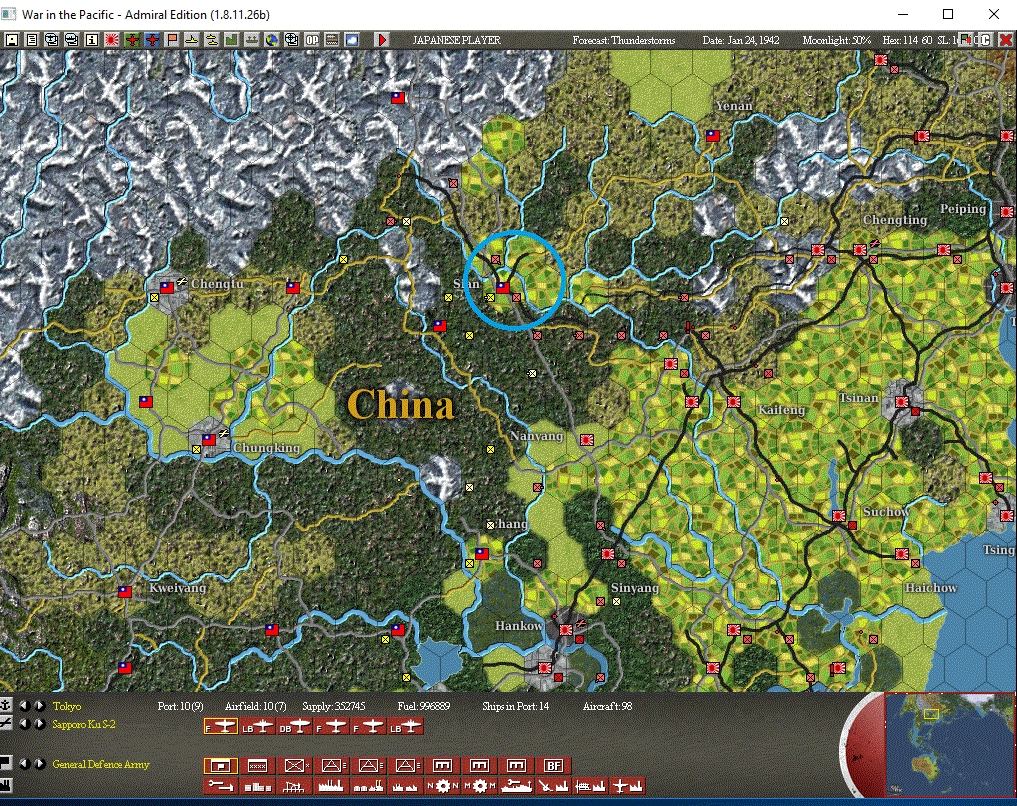The image size is (1017, 806).
Task: Click the red X exit game icon
Action: point(1005,40)
